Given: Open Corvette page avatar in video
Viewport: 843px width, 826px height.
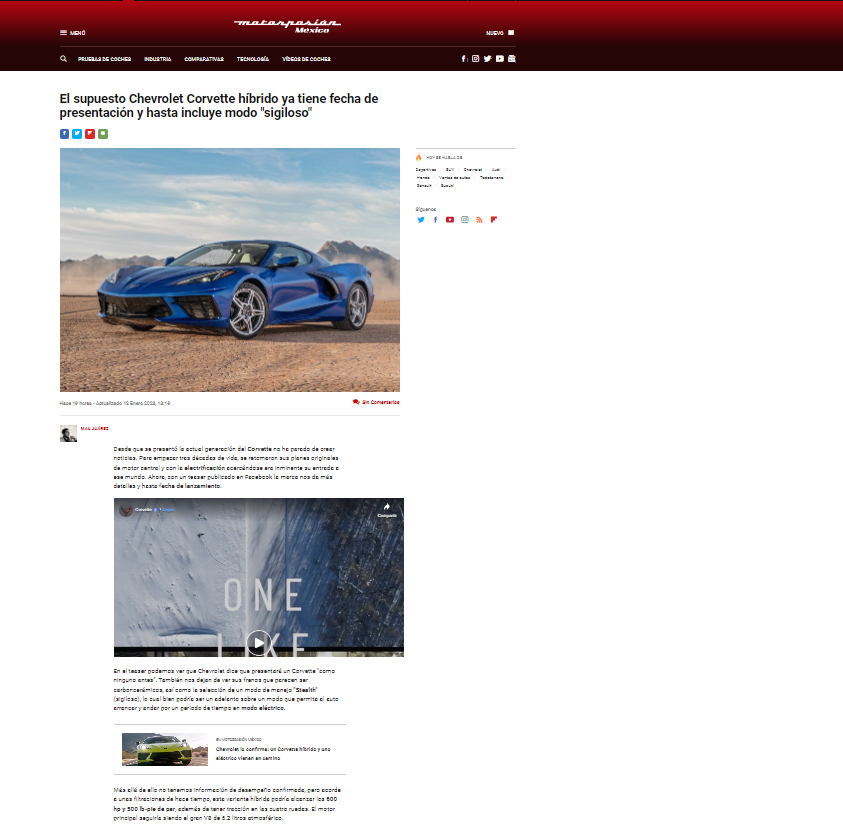Looking at the screenshot, I should [x=126, y=510].
